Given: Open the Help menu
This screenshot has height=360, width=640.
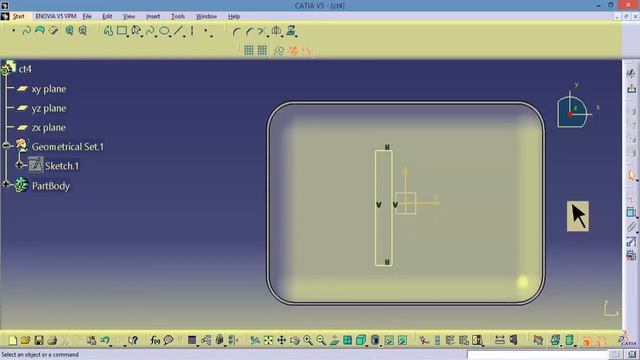Looking at the screenshot, I should coord(234,16).
